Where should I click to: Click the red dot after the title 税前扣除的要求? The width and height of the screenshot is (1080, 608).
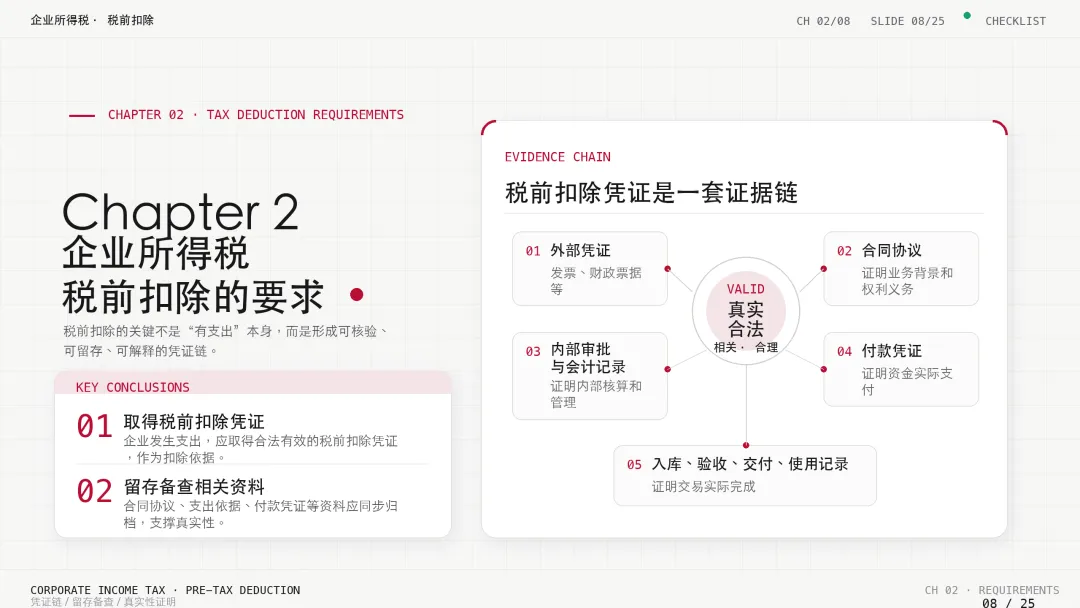[x=356, y=295]
